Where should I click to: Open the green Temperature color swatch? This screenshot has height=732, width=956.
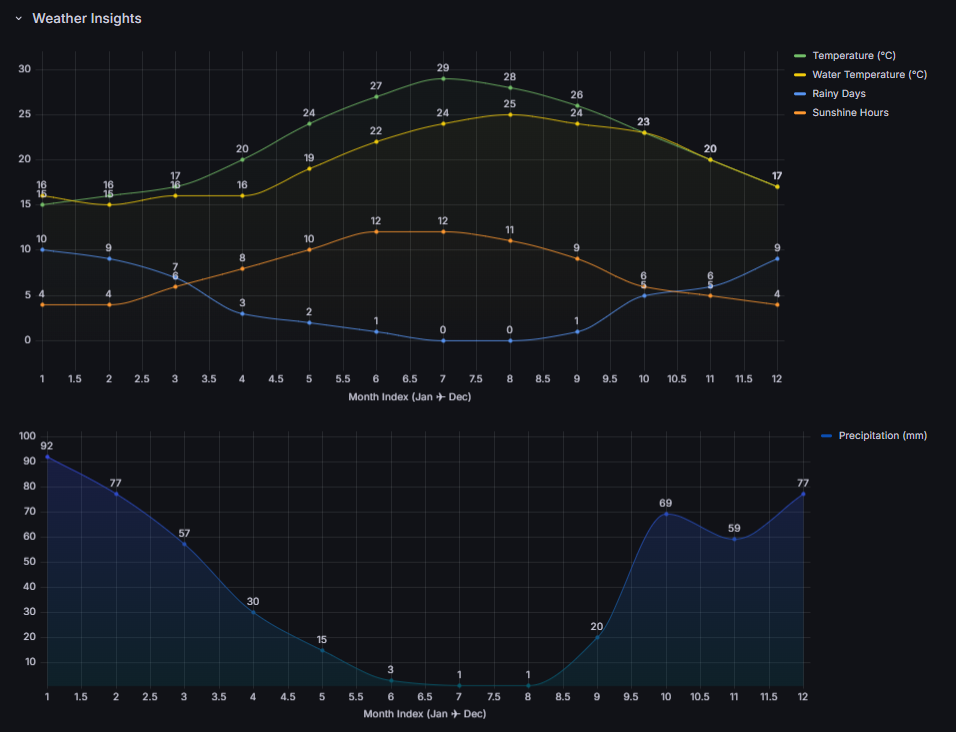point(799,55)
